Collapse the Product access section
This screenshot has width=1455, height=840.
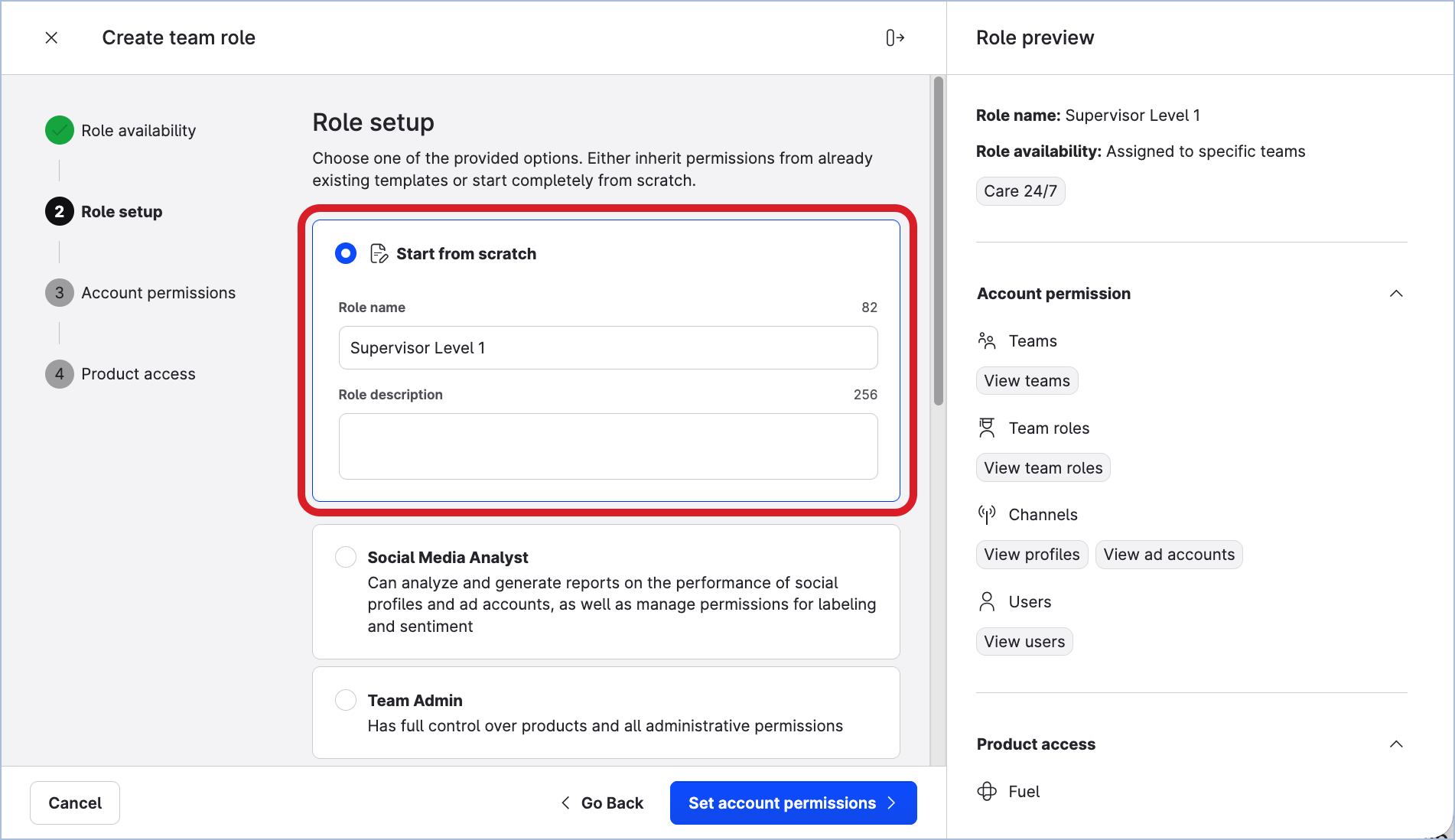pos(1396,744)
